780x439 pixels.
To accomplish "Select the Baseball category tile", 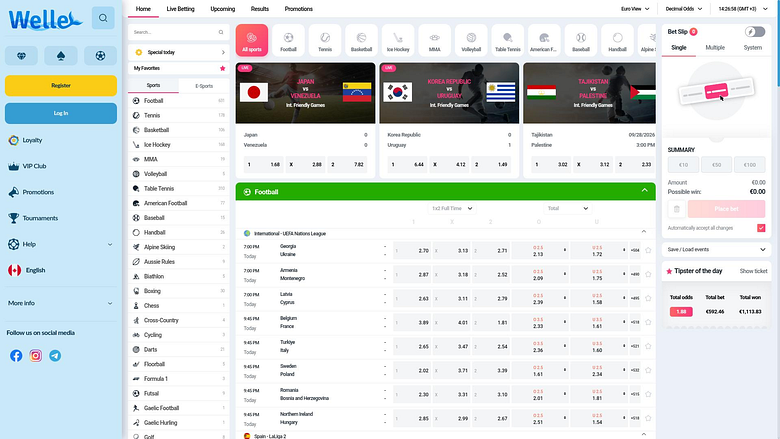I will pos(581,40).
